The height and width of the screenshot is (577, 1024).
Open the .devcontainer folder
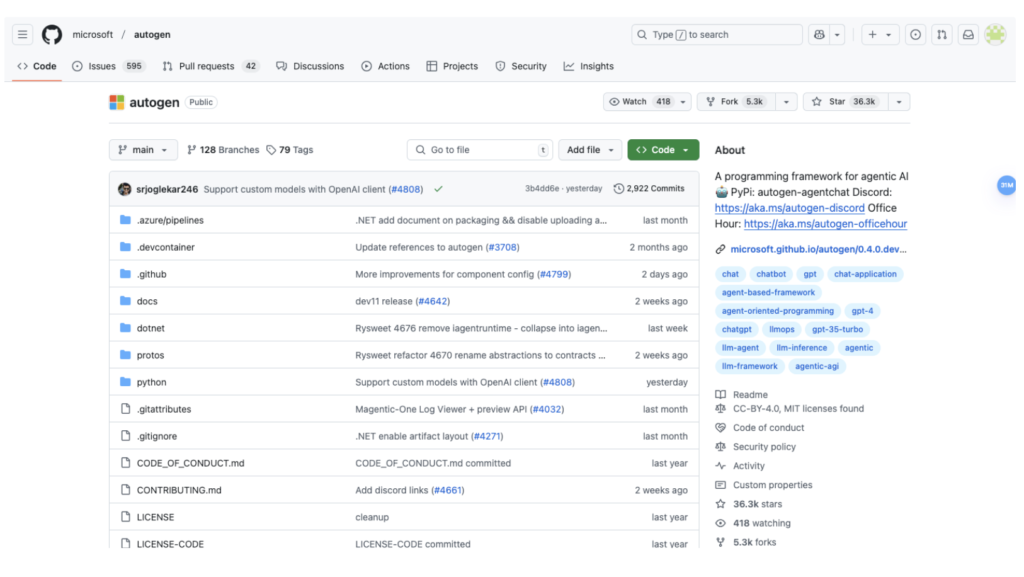(166, 247)
